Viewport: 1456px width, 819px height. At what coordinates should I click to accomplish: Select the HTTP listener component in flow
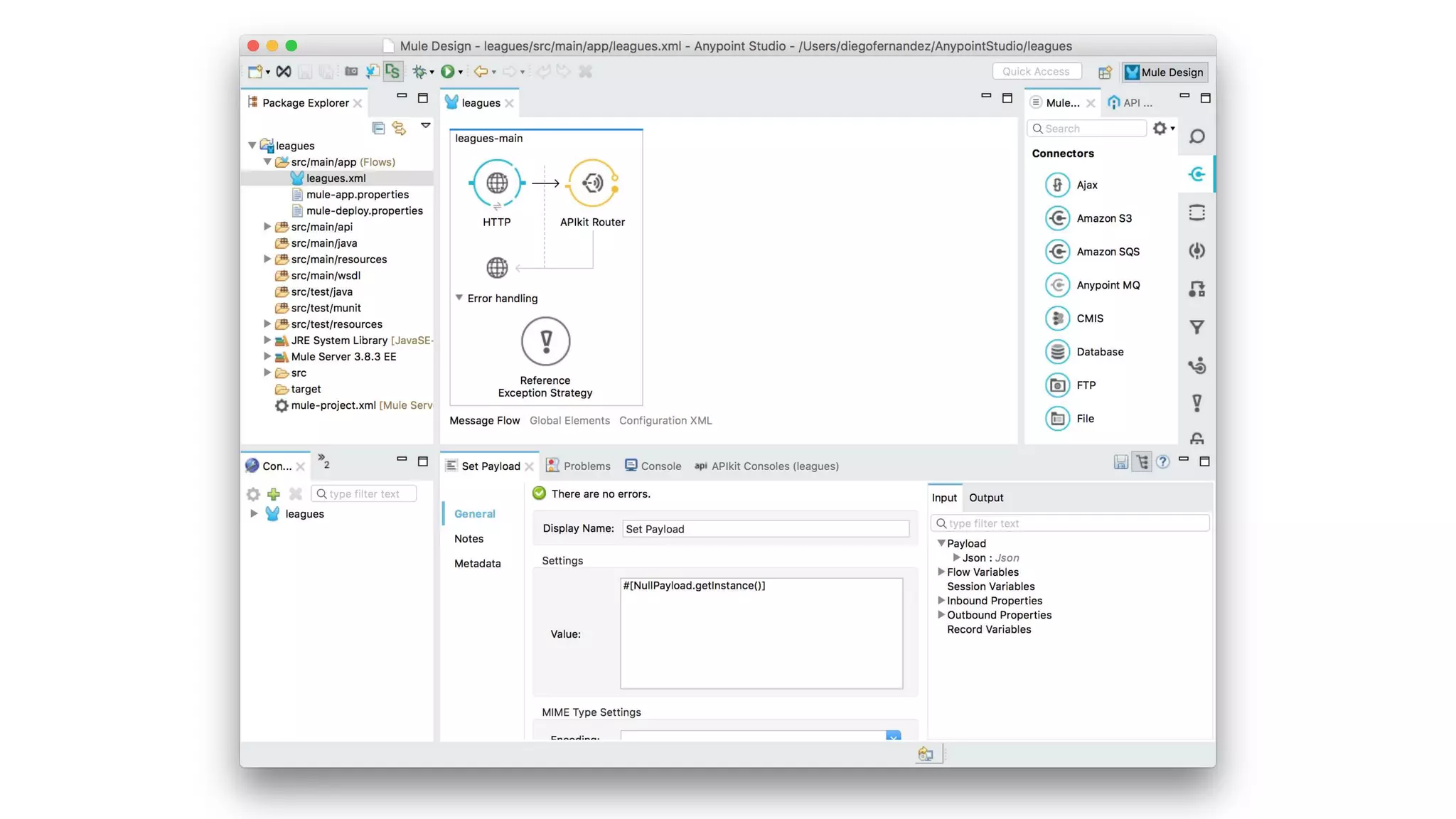[496, 183]
